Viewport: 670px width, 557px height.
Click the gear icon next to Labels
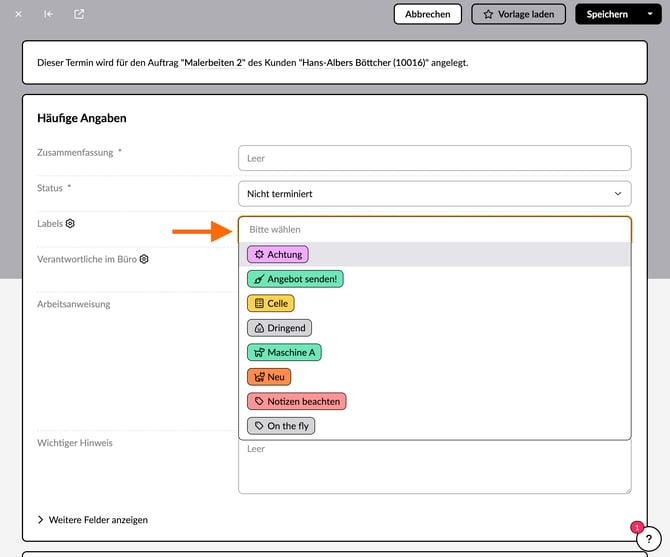point(71,224)
